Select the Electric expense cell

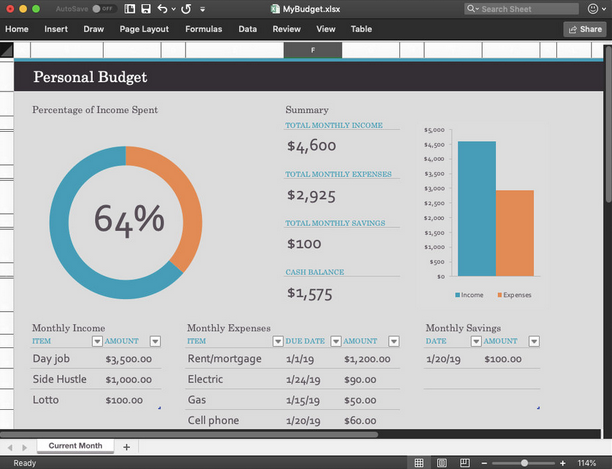point(235,379)
